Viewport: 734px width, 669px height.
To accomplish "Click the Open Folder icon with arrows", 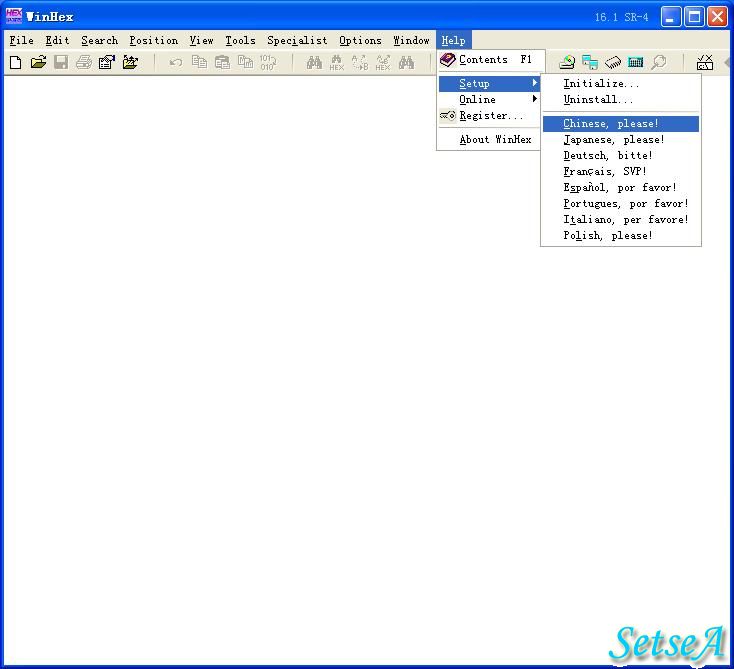I will [x=130, y=62].
